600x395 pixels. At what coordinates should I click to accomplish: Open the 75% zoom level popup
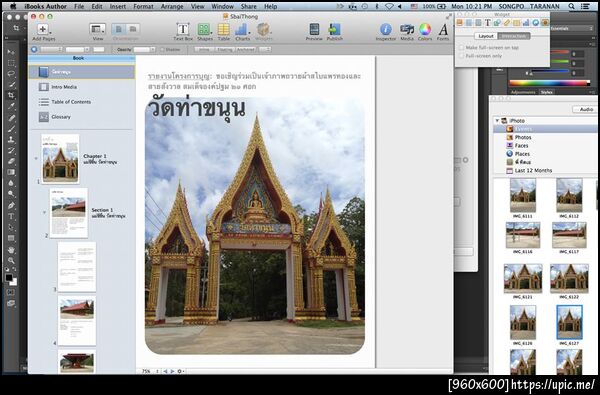150,371
